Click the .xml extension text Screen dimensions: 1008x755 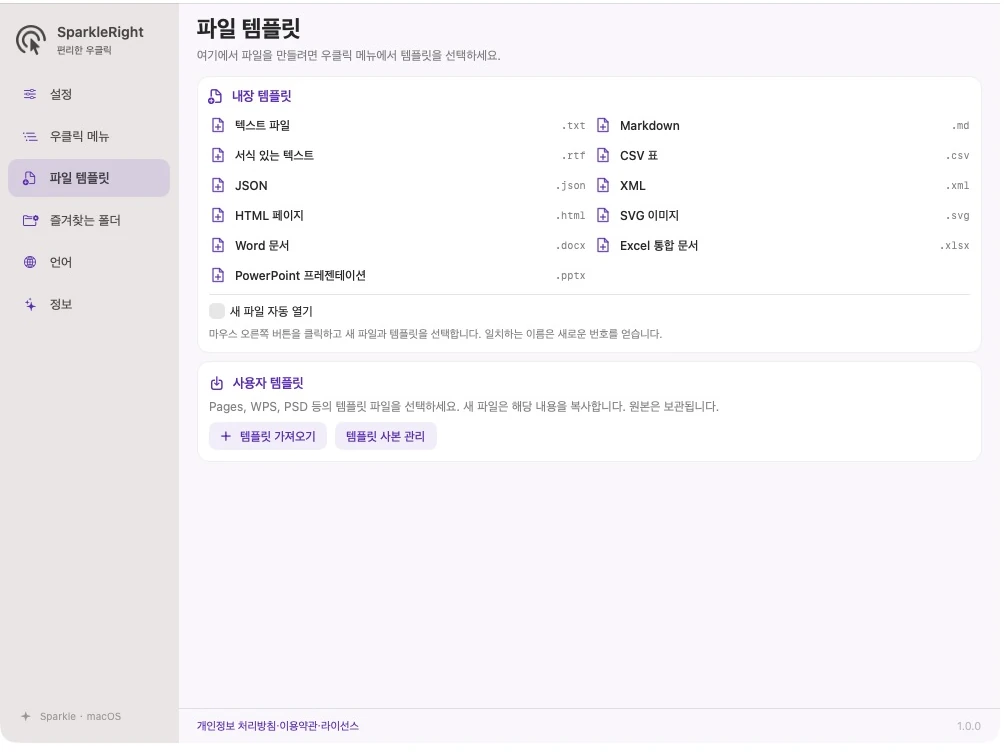click(958, 186)
